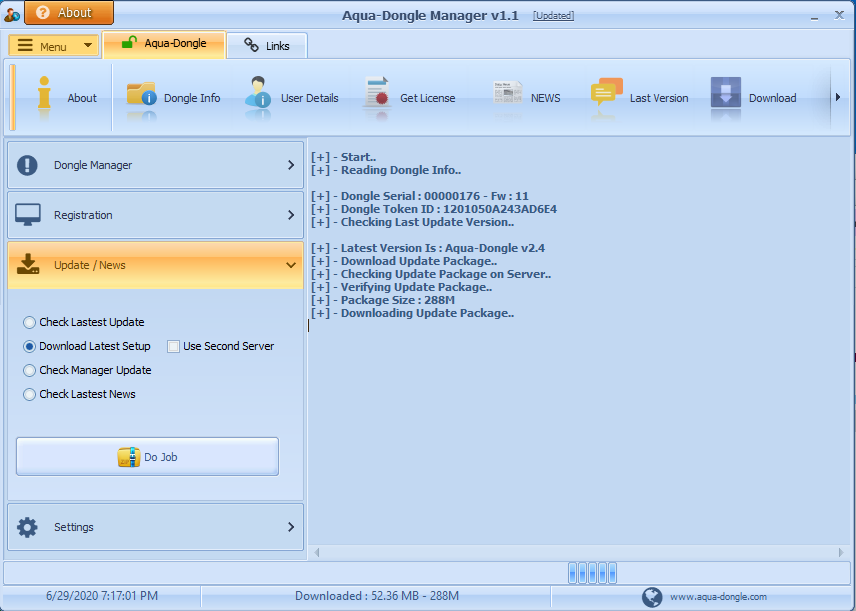
Task: Click the Verifying Update Package log line
Action: coord(402,287)
